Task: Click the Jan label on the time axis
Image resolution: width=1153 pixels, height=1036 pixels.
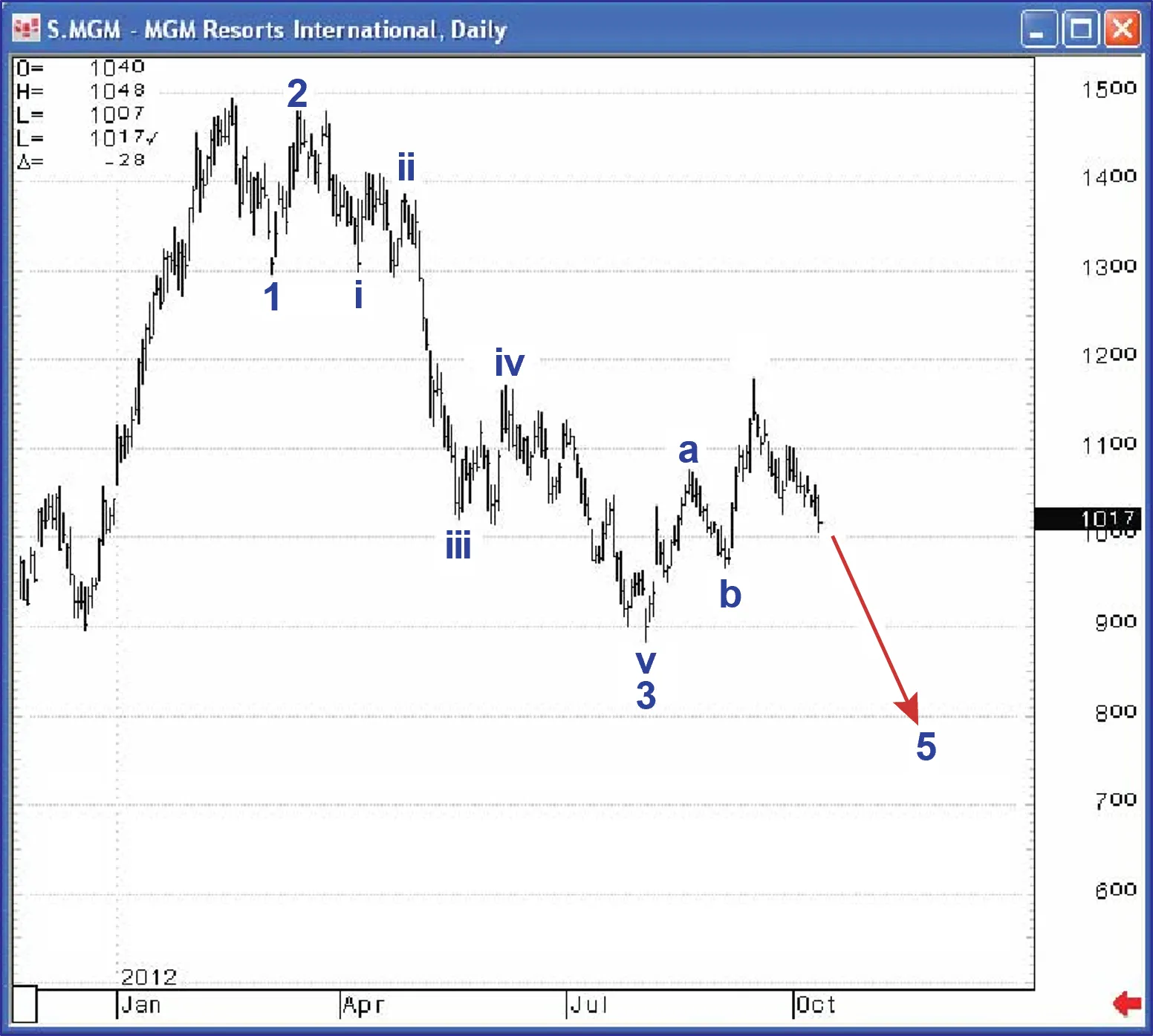Action: (141, 1006)
